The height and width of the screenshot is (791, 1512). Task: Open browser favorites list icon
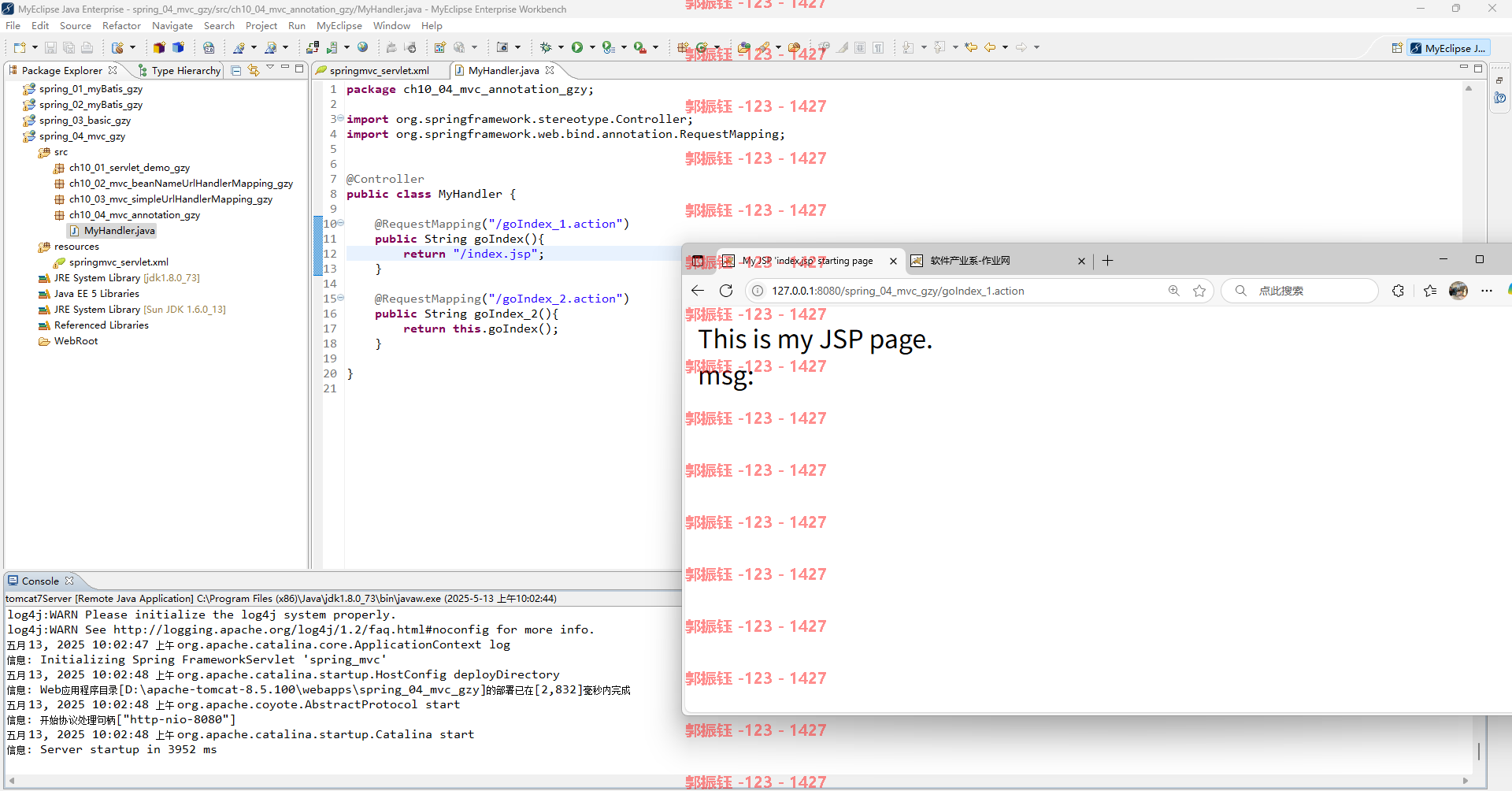[1430, 291]
